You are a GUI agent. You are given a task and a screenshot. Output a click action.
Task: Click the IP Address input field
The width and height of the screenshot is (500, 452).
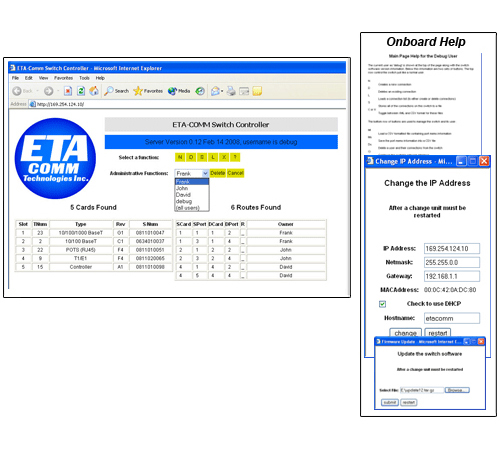(x=452, y=249)
